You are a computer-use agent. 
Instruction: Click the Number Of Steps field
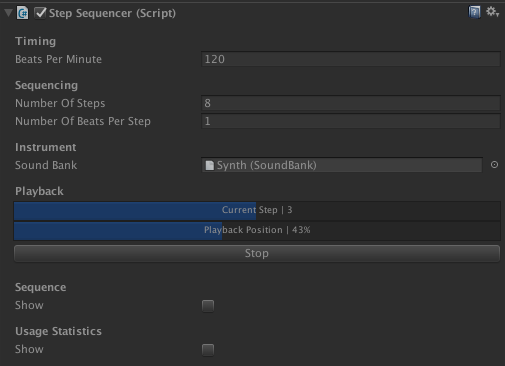351,103
